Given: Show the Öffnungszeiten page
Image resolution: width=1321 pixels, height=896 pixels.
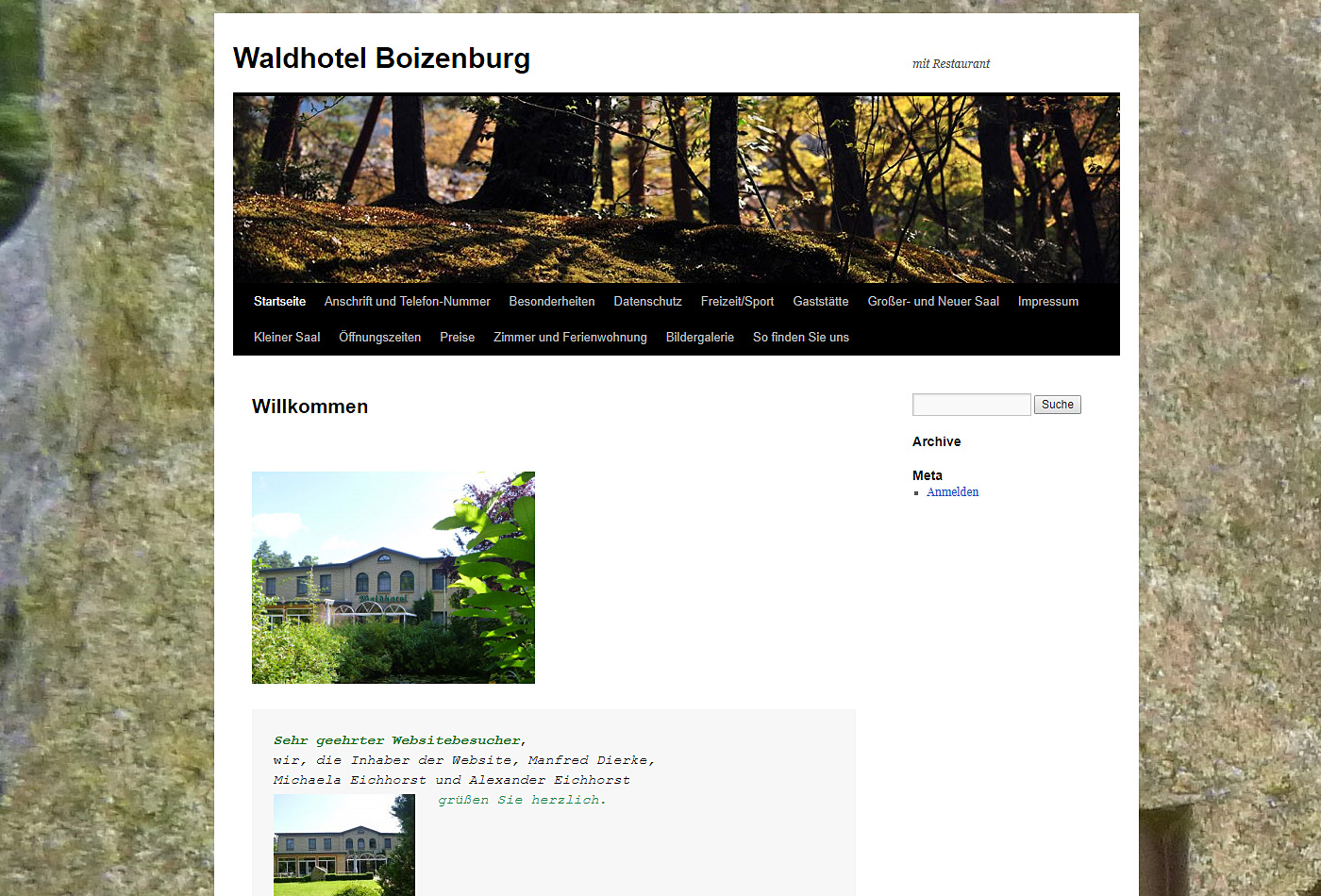Looking at the screenshot, I should click(x=380, y=338).
